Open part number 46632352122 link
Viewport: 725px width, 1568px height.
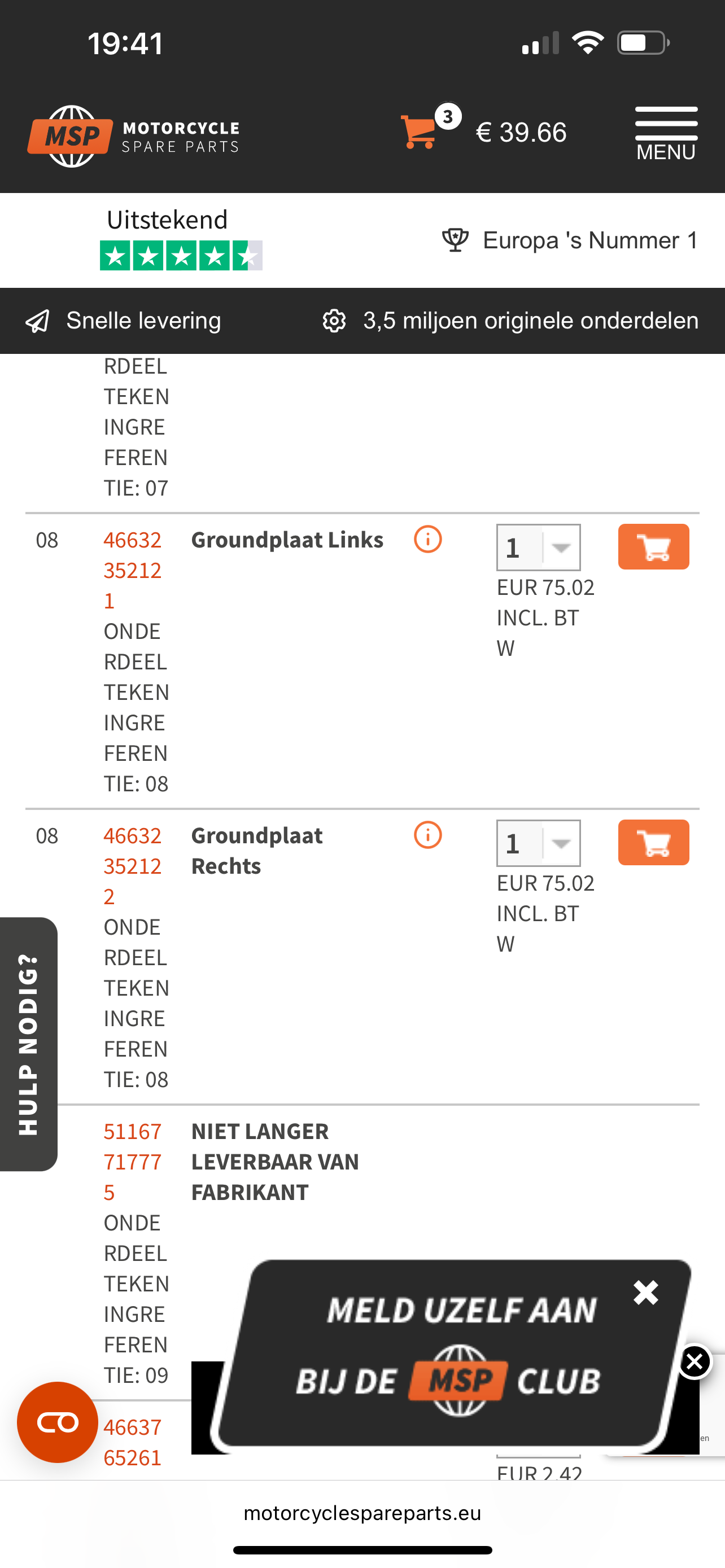[132, 866]
